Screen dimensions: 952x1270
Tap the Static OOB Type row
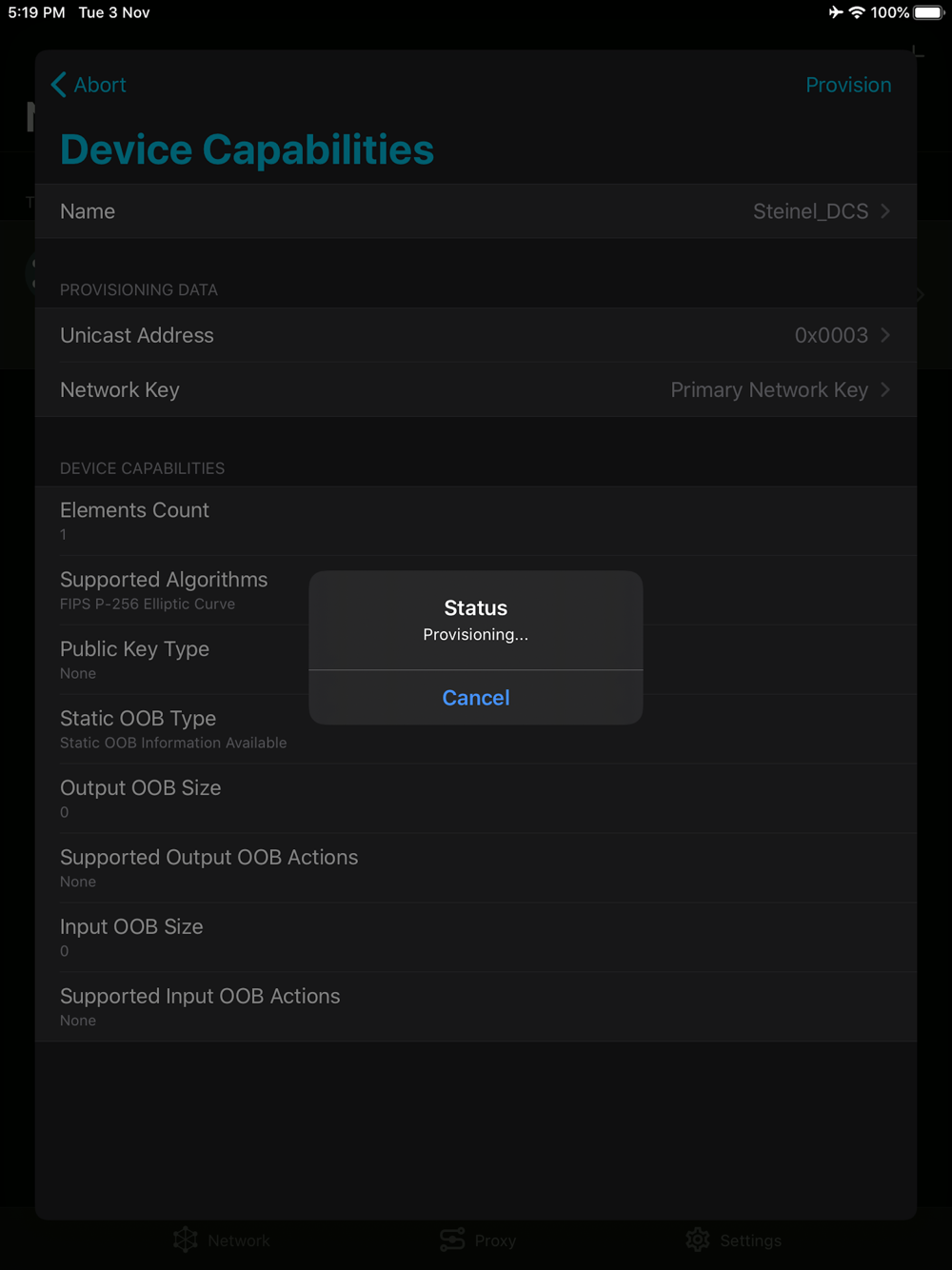476,729
